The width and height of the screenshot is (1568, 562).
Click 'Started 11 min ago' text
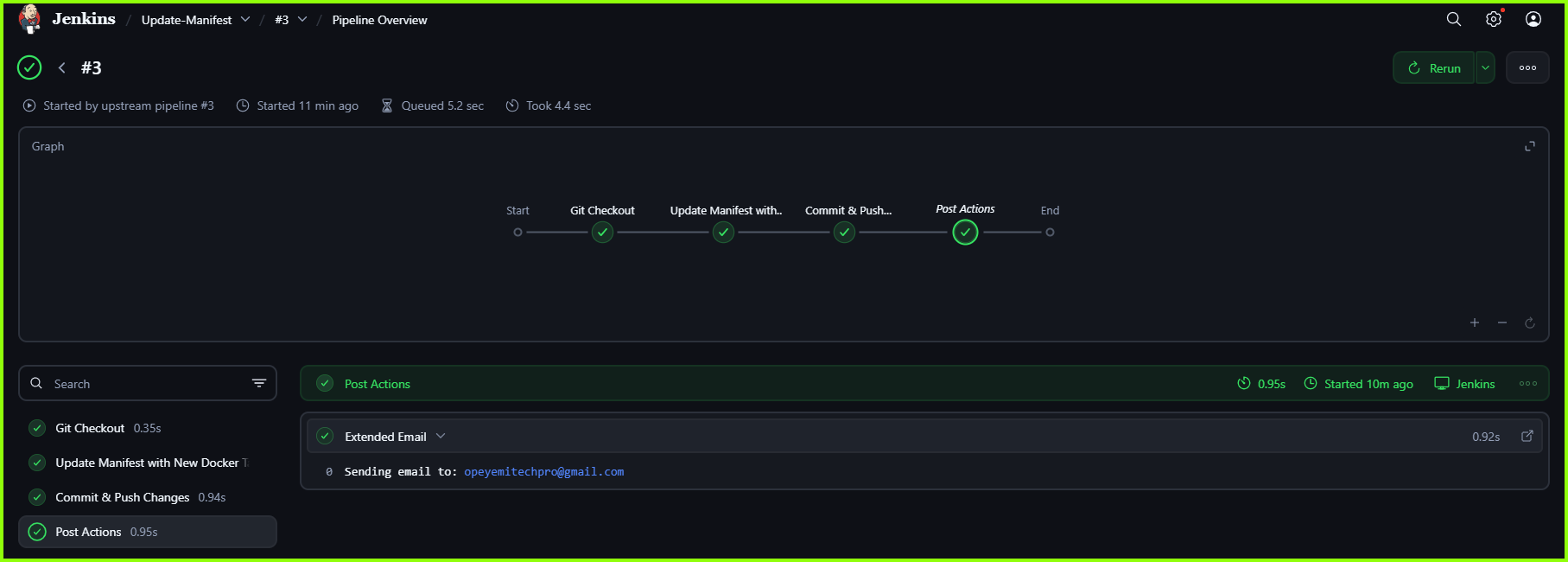308,105
